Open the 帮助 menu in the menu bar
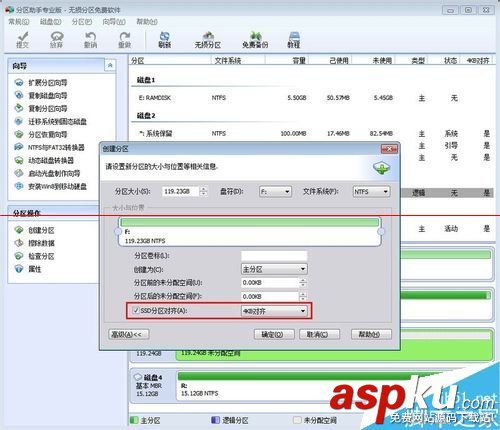 coord(147,22)
